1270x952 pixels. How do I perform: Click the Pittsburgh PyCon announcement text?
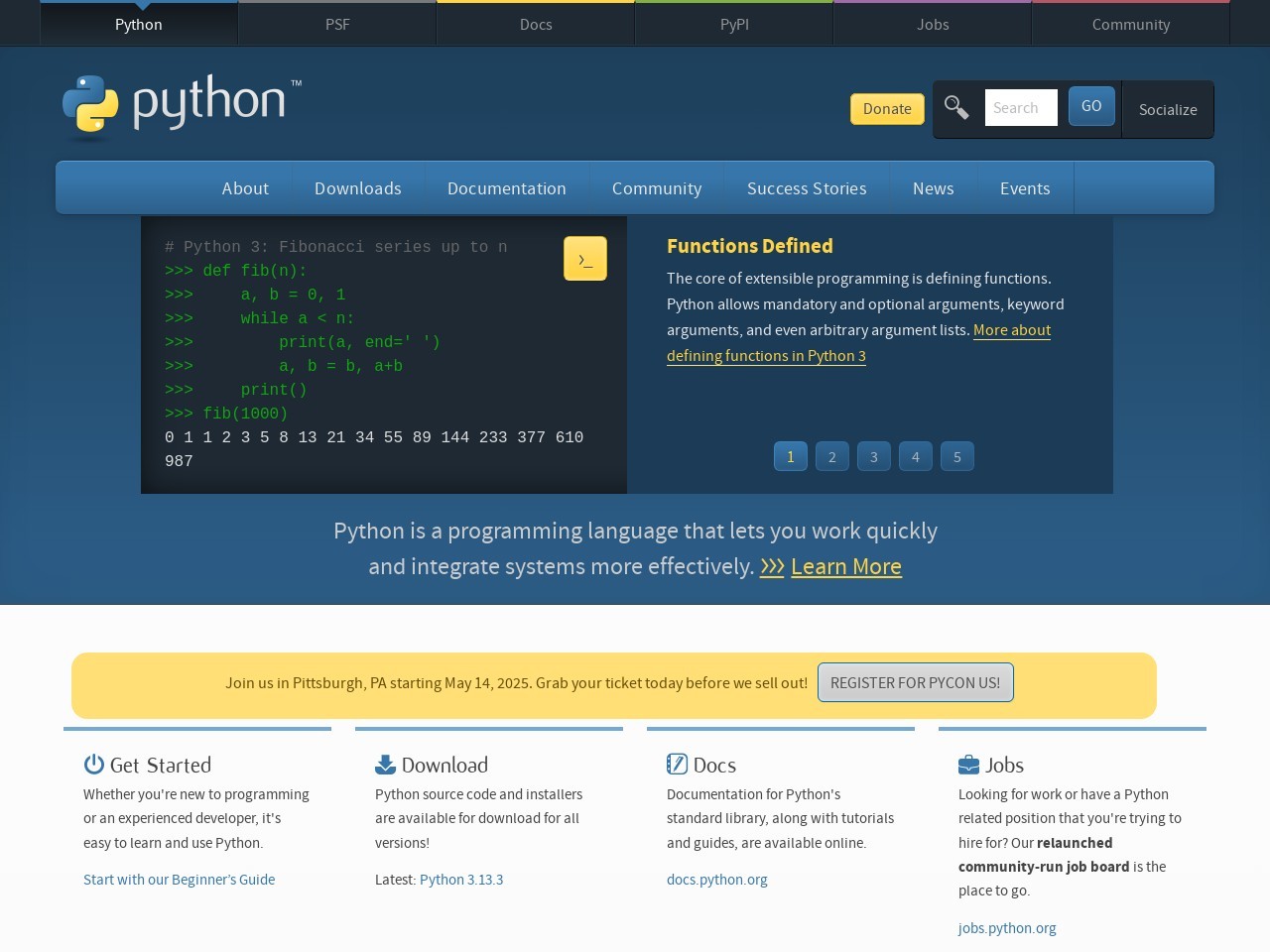pyautogui.click(x=516, y=683)
